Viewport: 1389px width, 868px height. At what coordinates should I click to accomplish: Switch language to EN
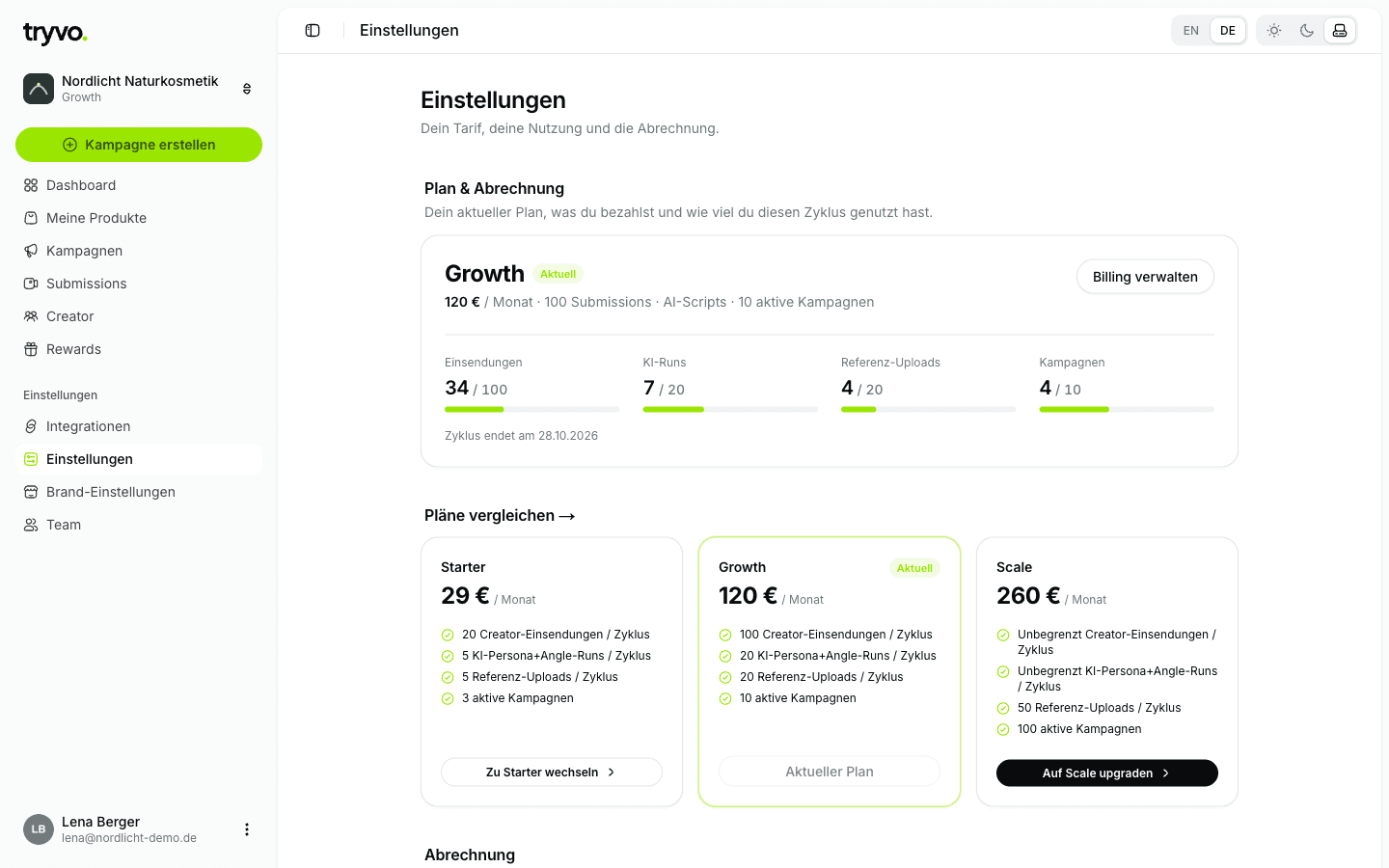pyautogui.click(x=1191, y=31)
